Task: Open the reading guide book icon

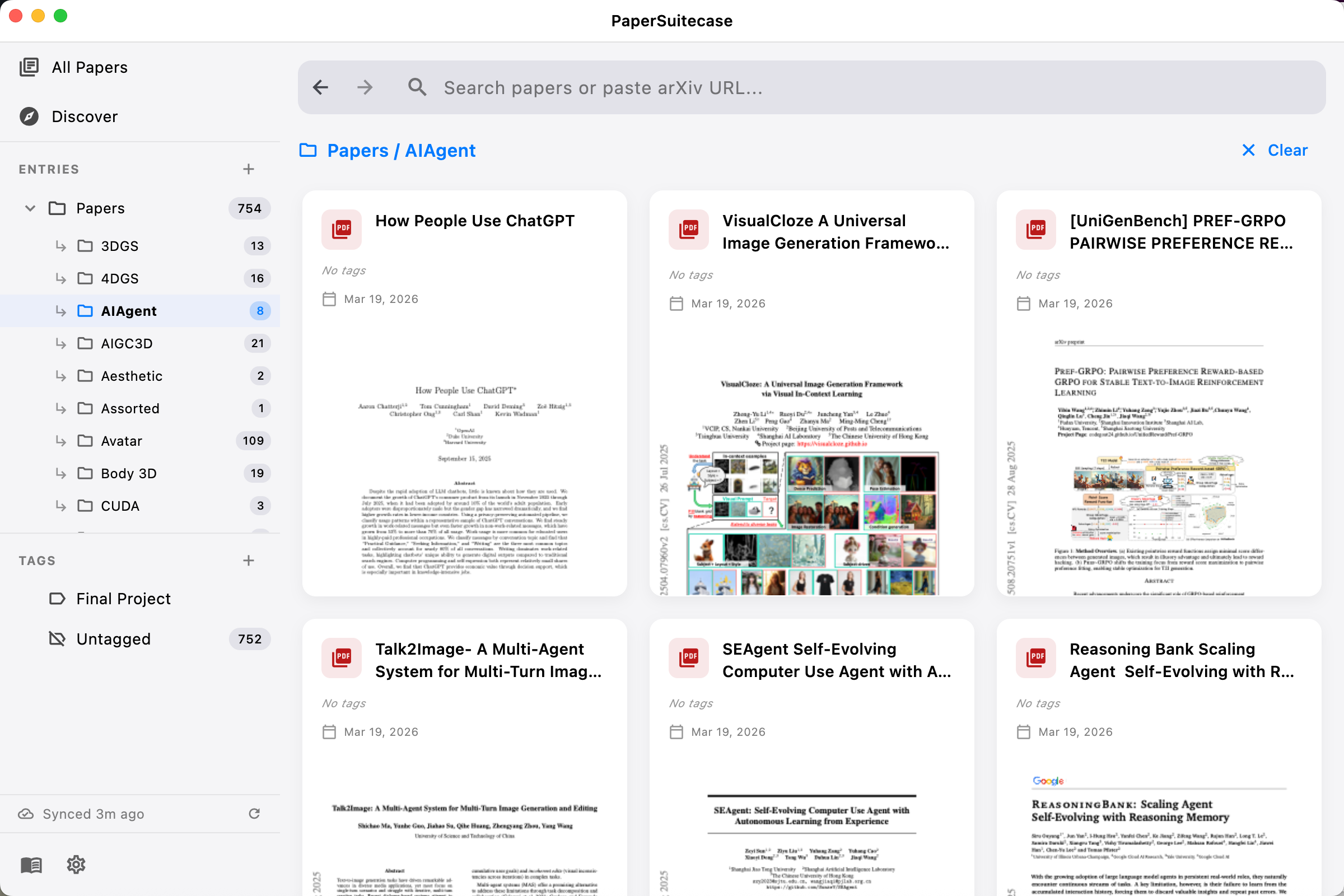Action: coord(31,865)
